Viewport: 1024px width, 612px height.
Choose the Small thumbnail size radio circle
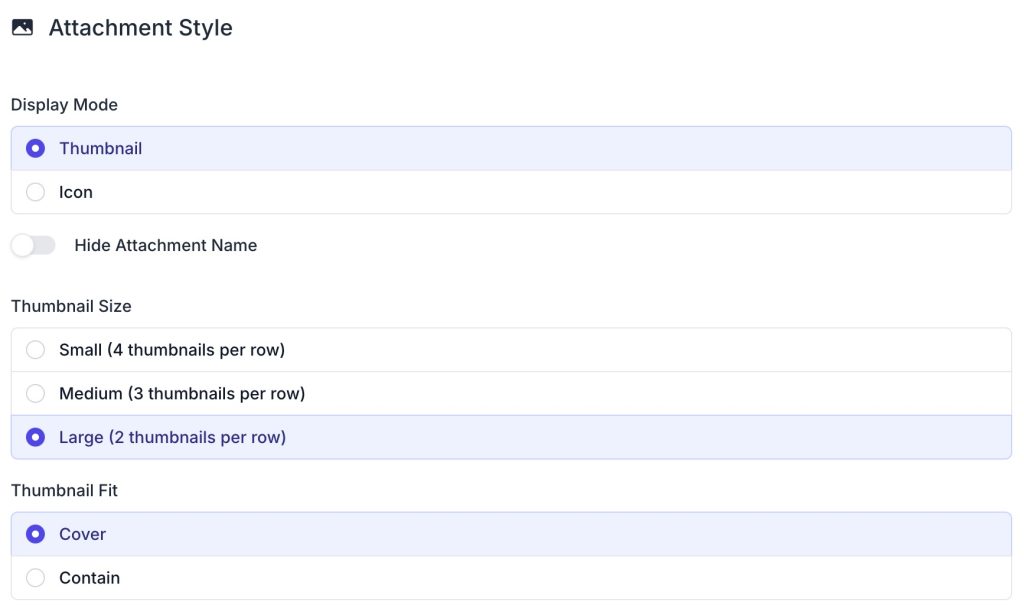35,350
